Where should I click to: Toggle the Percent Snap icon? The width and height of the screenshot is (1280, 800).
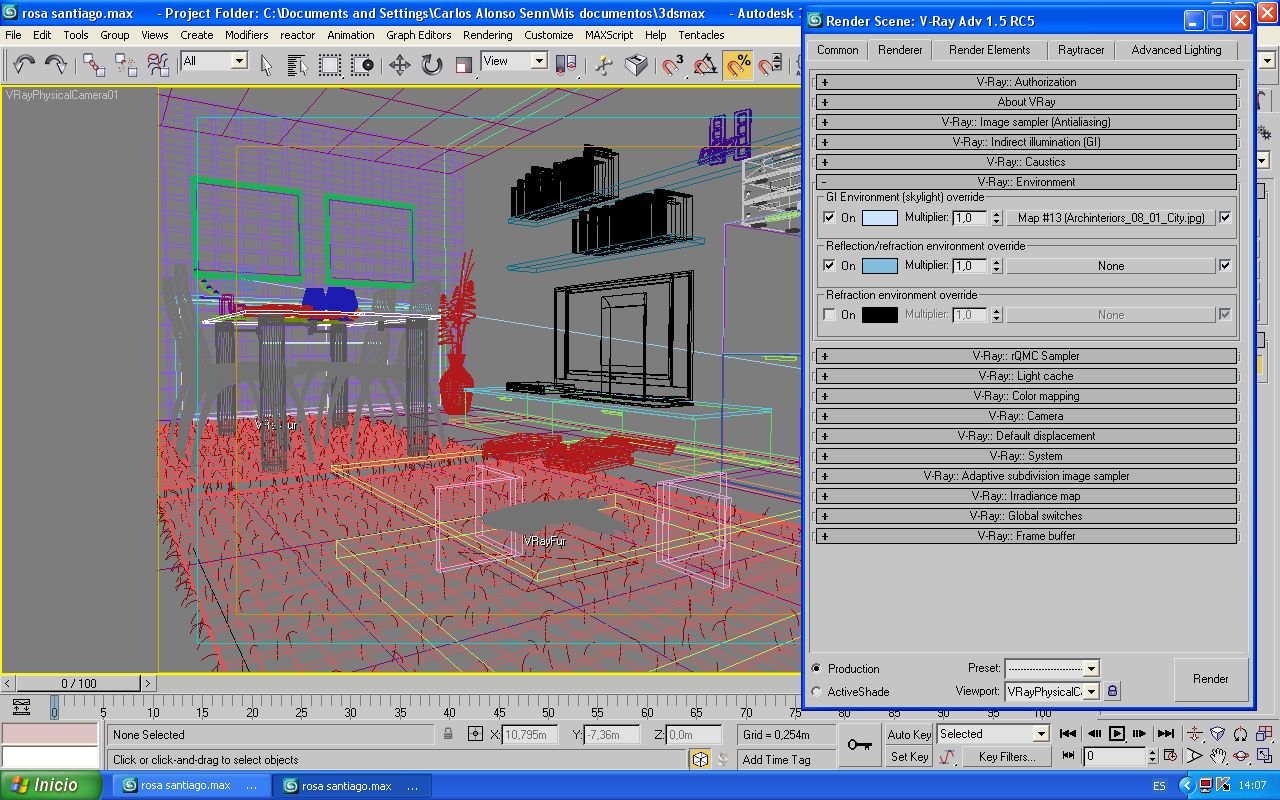tap(738, 66)
